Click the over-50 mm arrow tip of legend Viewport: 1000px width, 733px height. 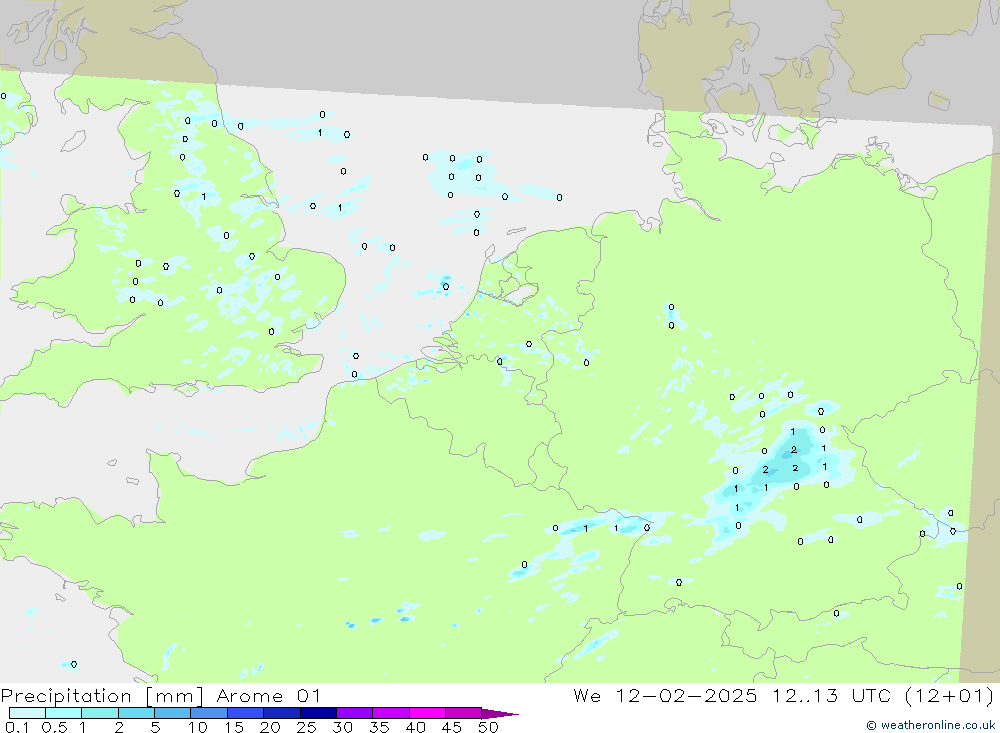pyautogui.click(x=500, y=714)
